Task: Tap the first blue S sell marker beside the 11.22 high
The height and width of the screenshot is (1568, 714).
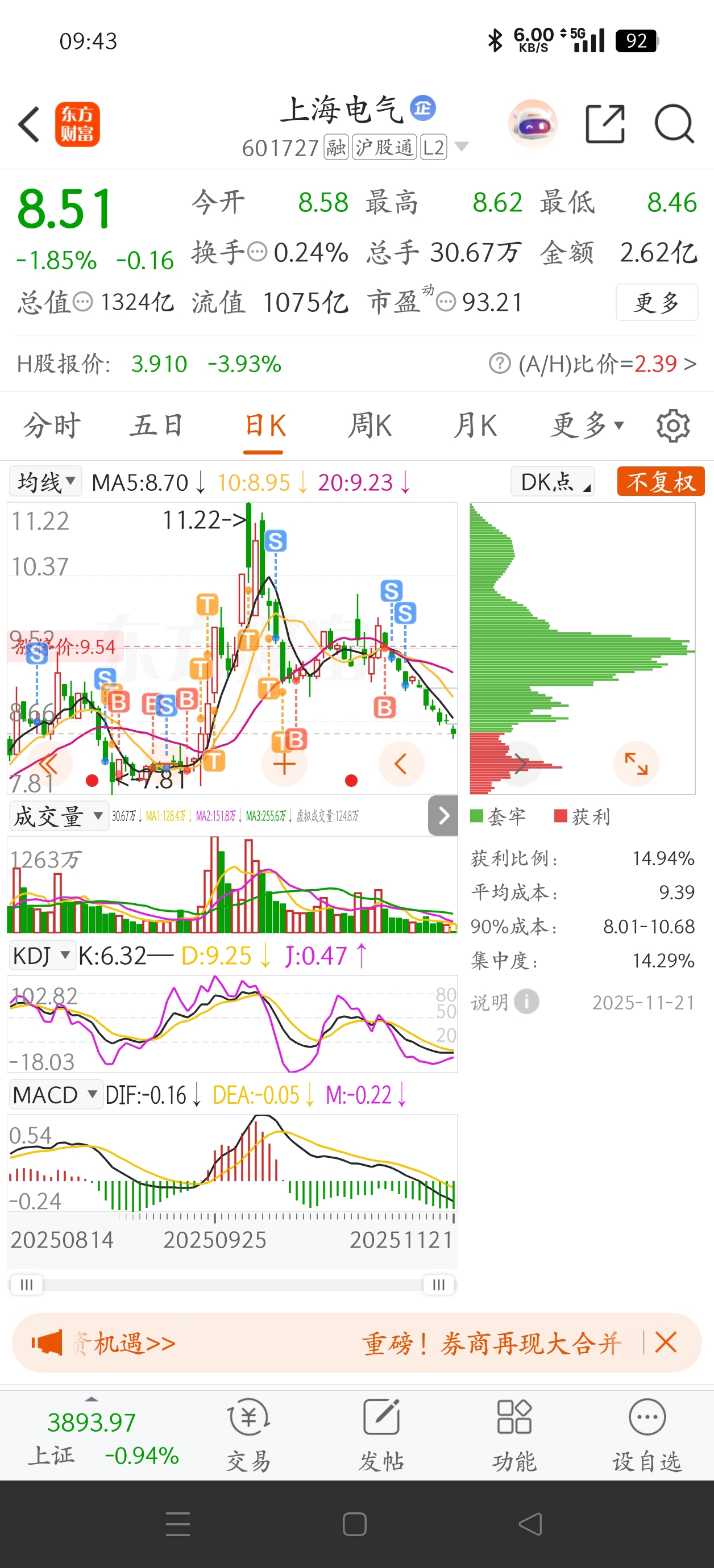Action: click(x=275, y=540)
